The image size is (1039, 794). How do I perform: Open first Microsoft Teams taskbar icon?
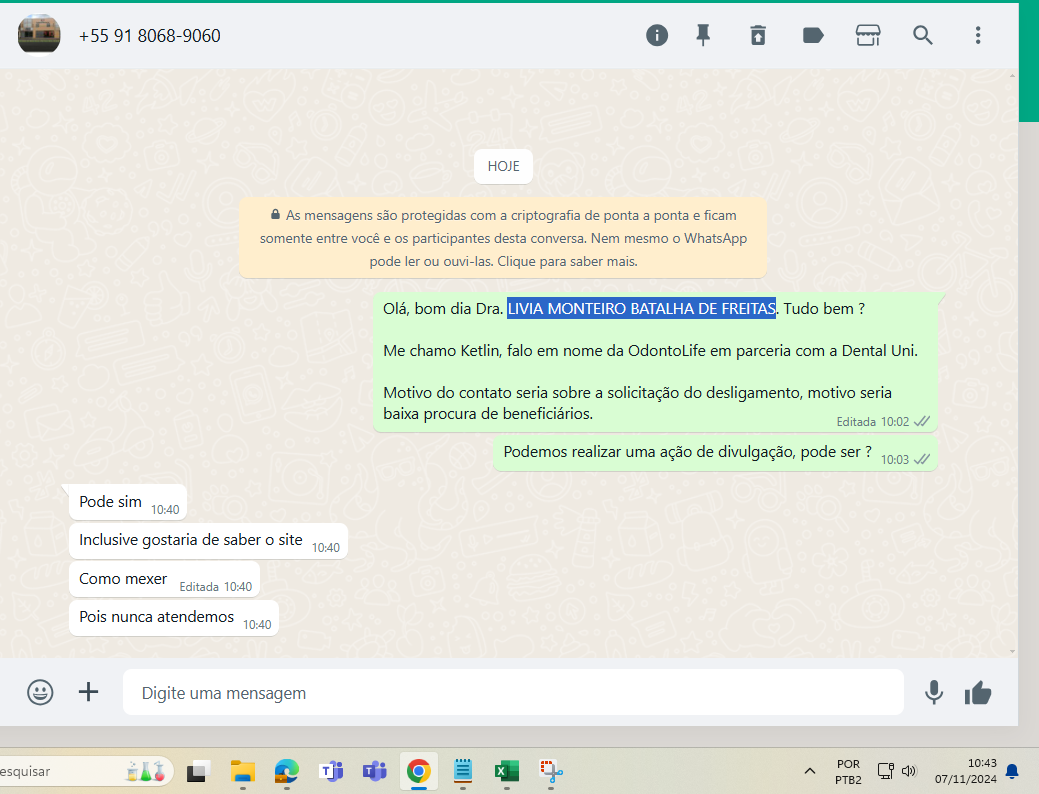[x=331, y=771]
